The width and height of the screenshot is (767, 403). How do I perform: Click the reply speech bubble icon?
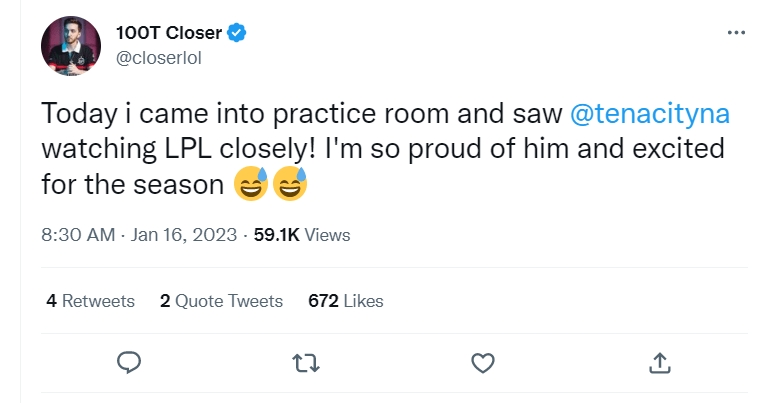(x=127, y=361)
